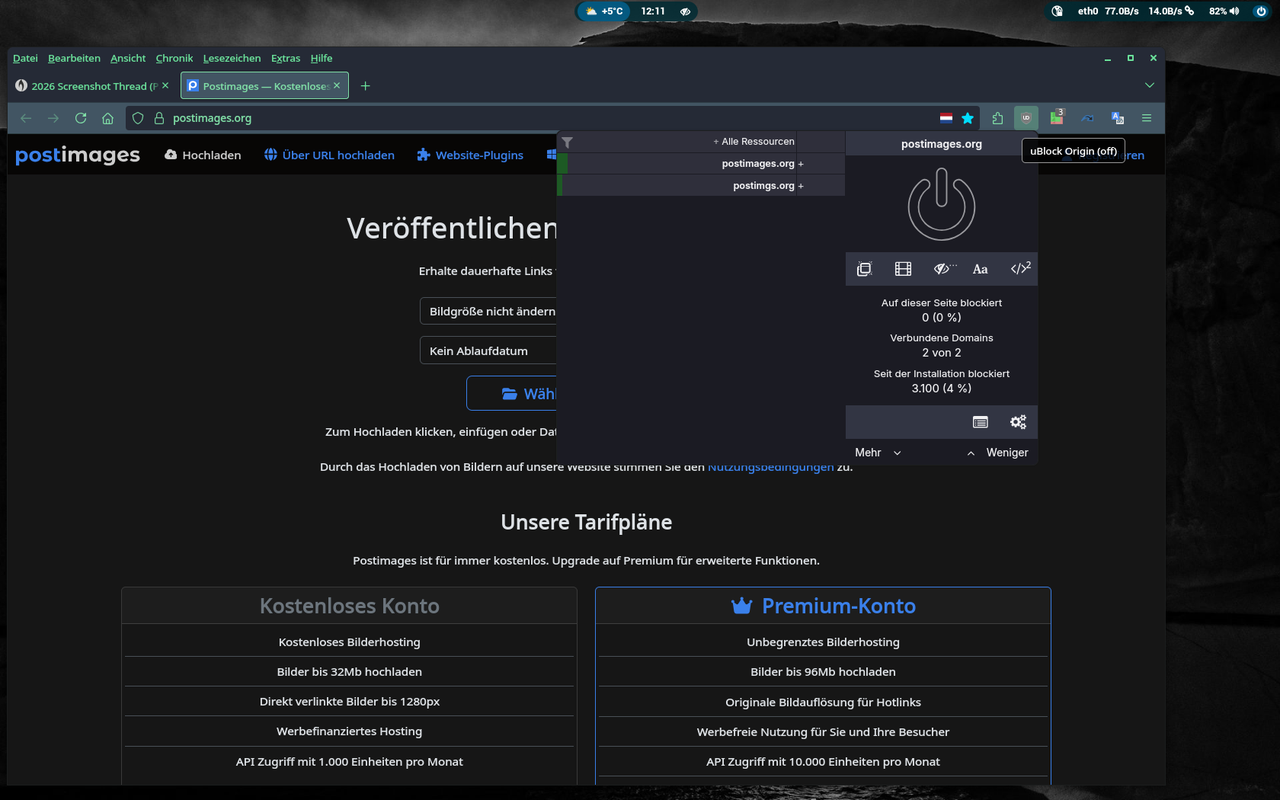Click the tracking protection shield icon
Image resolution: width=1280 pixels, height=800 pixels.
(138, 118)
